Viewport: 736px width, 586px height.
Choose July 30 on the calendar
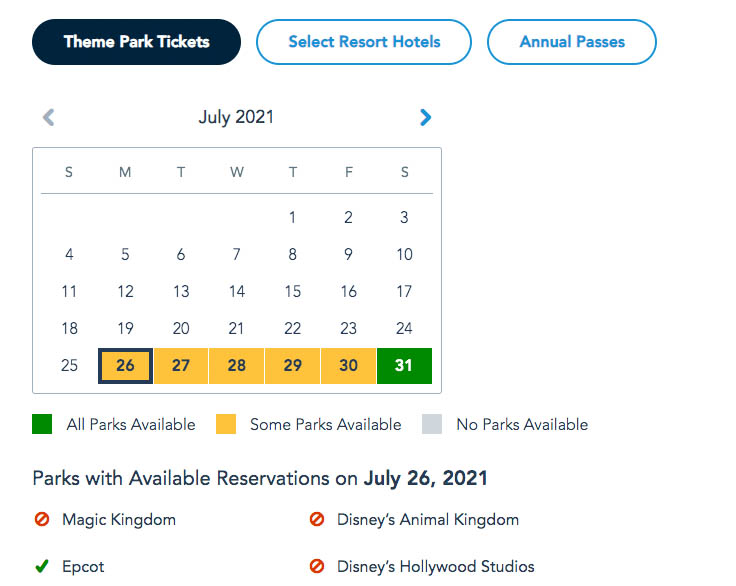pyautogui.click(x=348, y=366)
